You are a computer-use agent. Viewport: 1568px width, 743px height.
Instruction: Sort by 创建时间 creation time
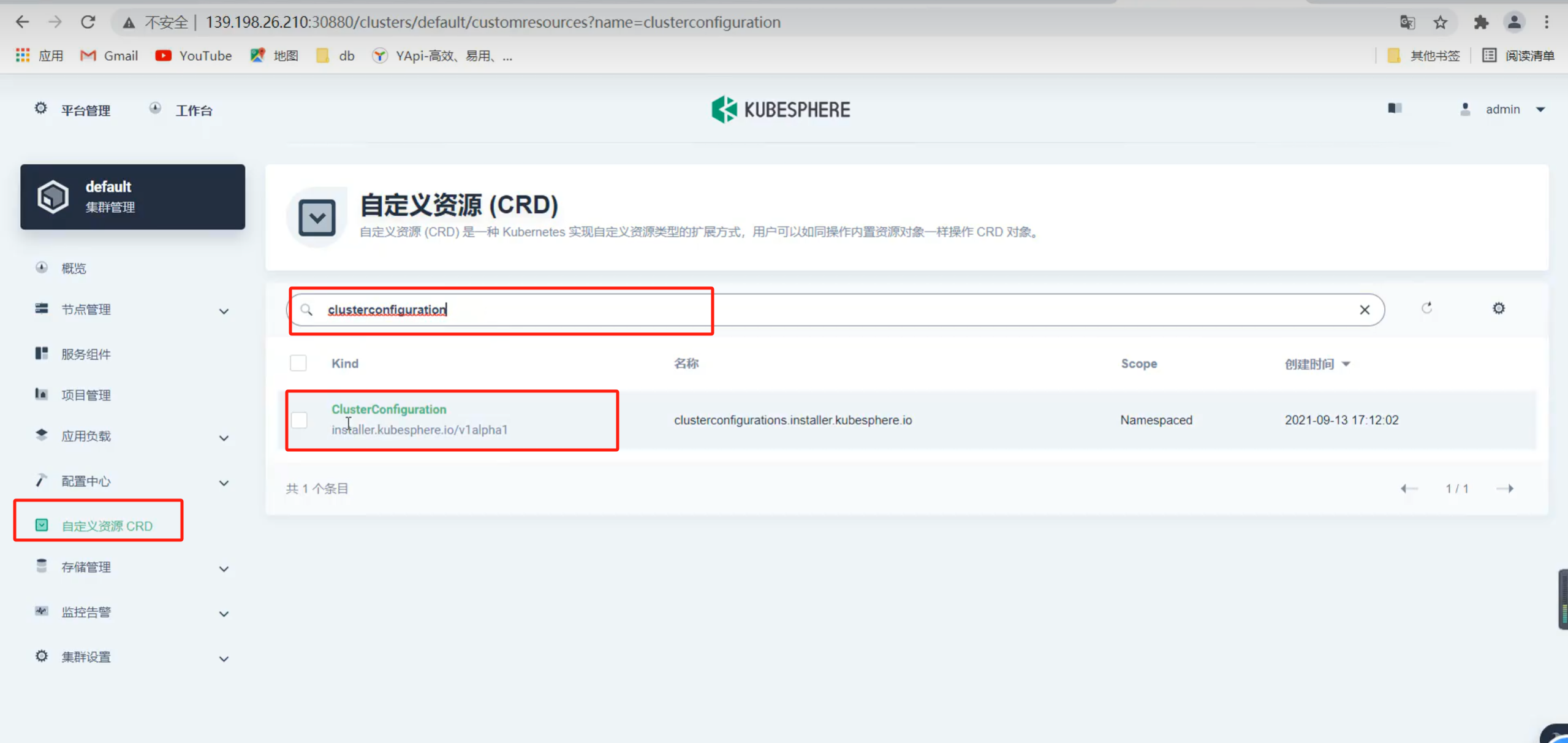coord(1317,364)
